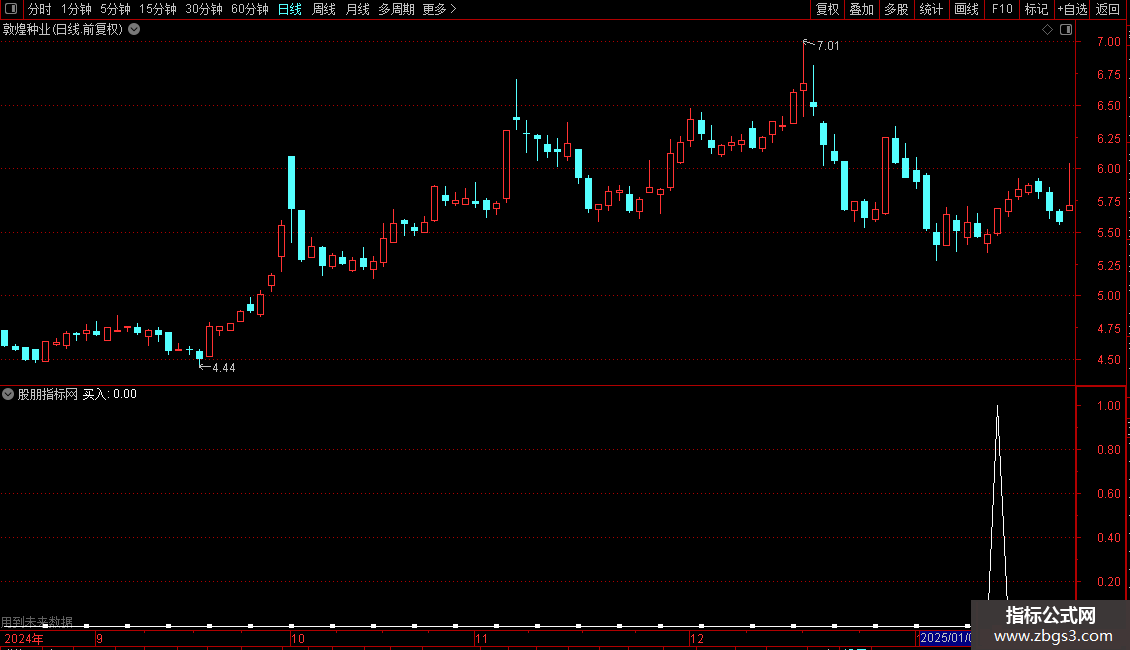This screenshot has height=650, width=1130.
Task: Expand the 股朋指标网 indicator dropdown
Action: pos(8,394)
